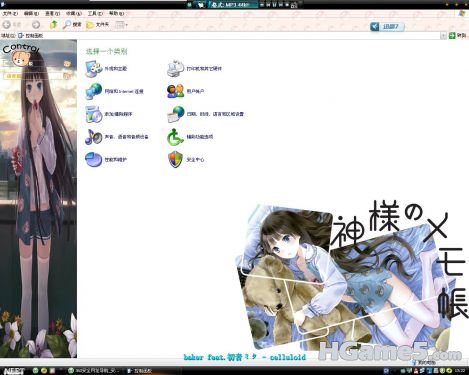Click the Performance and Maintenance link text
Viewport: 469px width, 375px height.
click(x=116, y=160)
